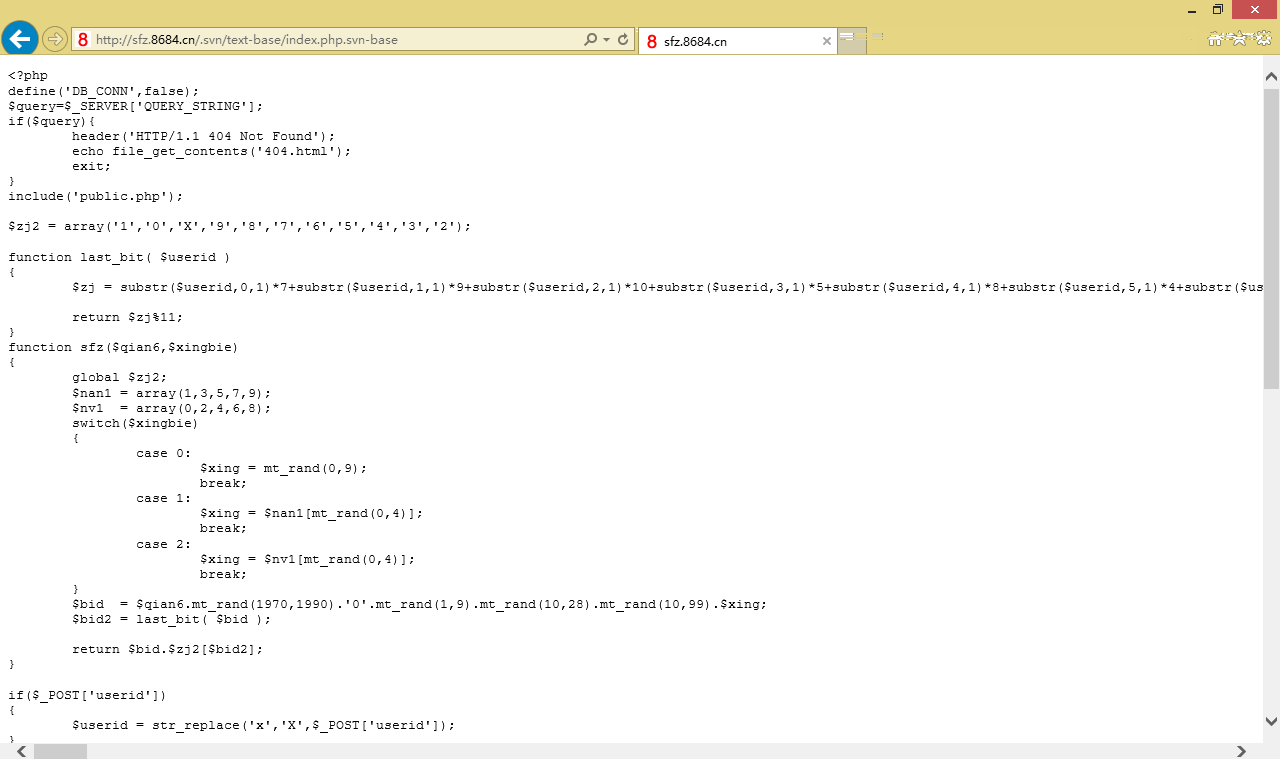
Task: Click the include('public.php'); line
Action: click(96, 196)
